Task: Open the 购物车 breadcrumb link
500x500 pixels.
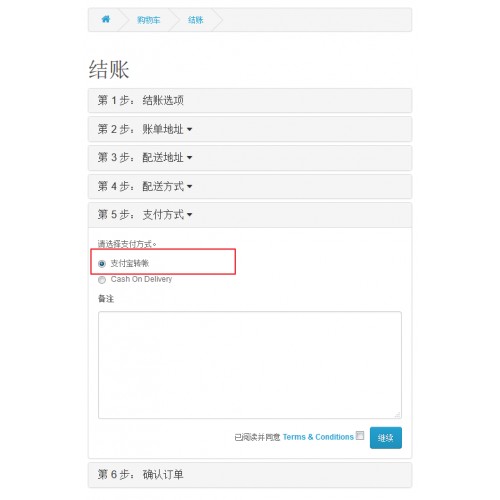Action: tap(149, 20)
